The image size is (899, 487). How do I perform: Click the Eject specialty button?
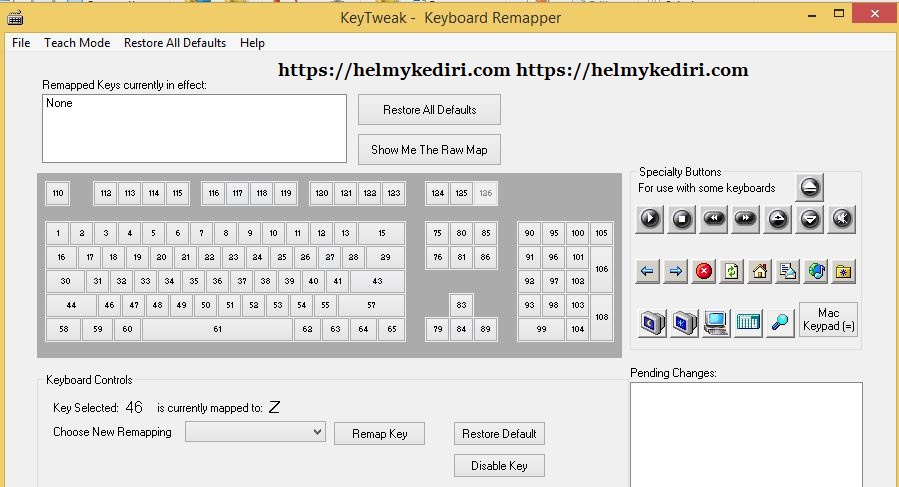810,188
